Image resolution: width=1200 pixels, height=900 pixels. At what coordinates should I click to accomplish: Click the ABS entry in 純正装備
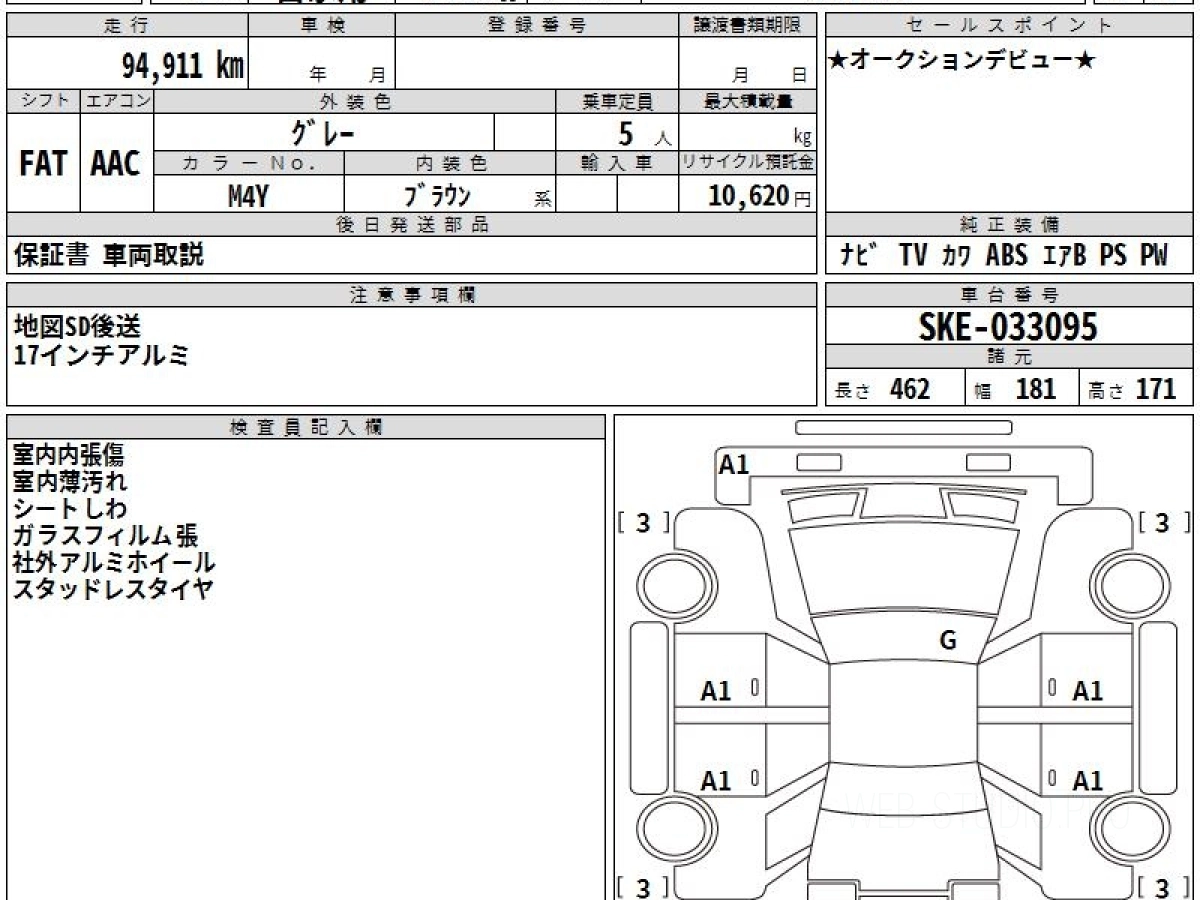coord(1006,255)
